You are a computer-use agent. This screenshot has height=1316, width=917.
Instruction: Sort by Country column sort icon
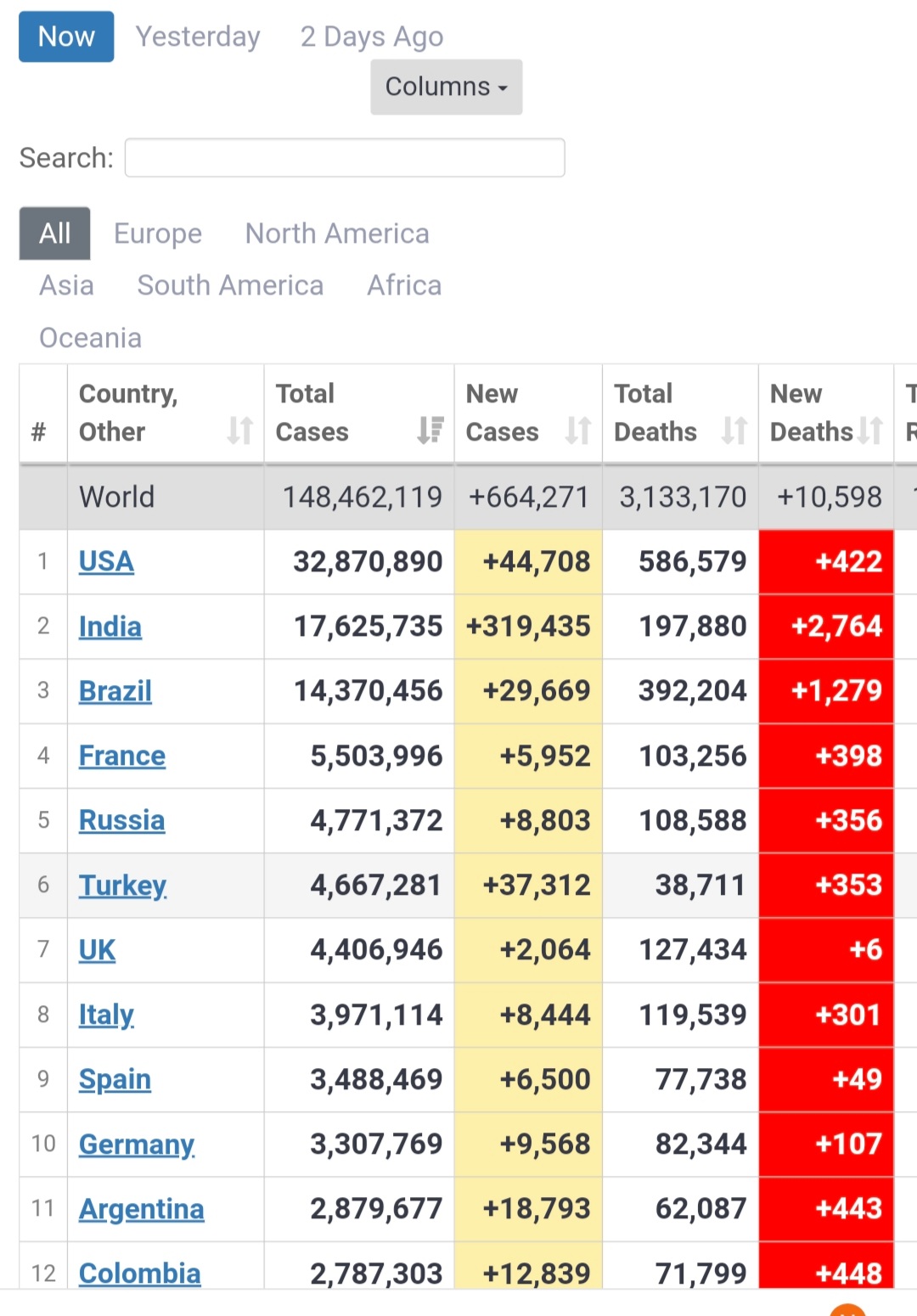[x=239, y=430]
